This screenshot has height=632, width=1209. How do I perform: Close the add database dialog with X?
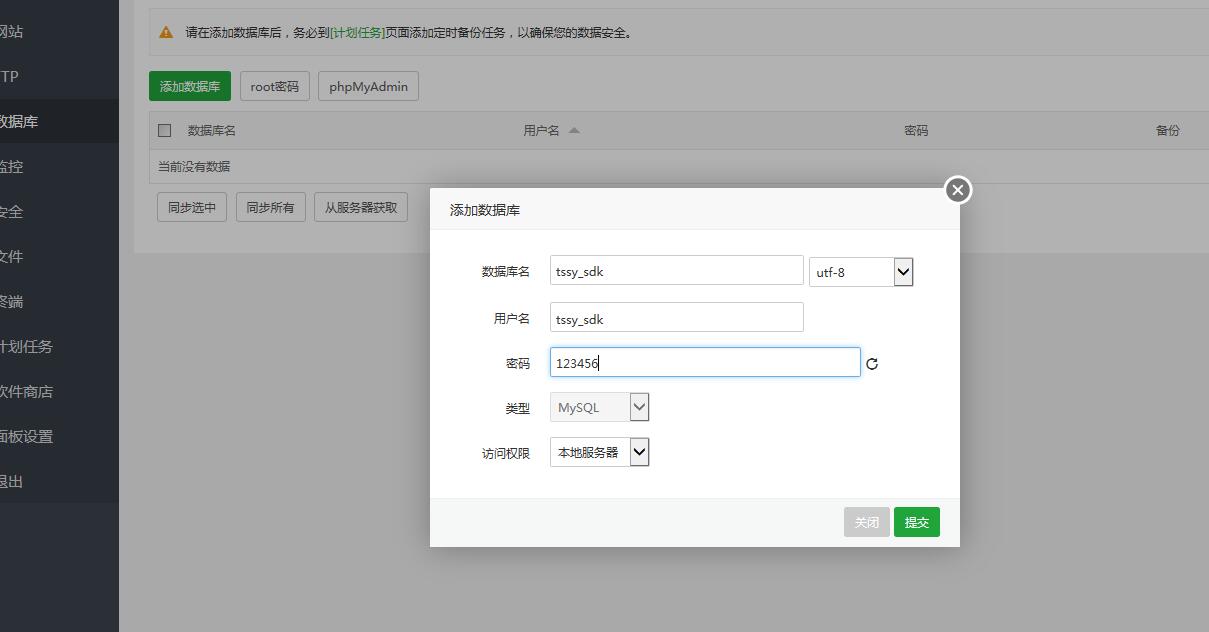click(x=957, y=190)
